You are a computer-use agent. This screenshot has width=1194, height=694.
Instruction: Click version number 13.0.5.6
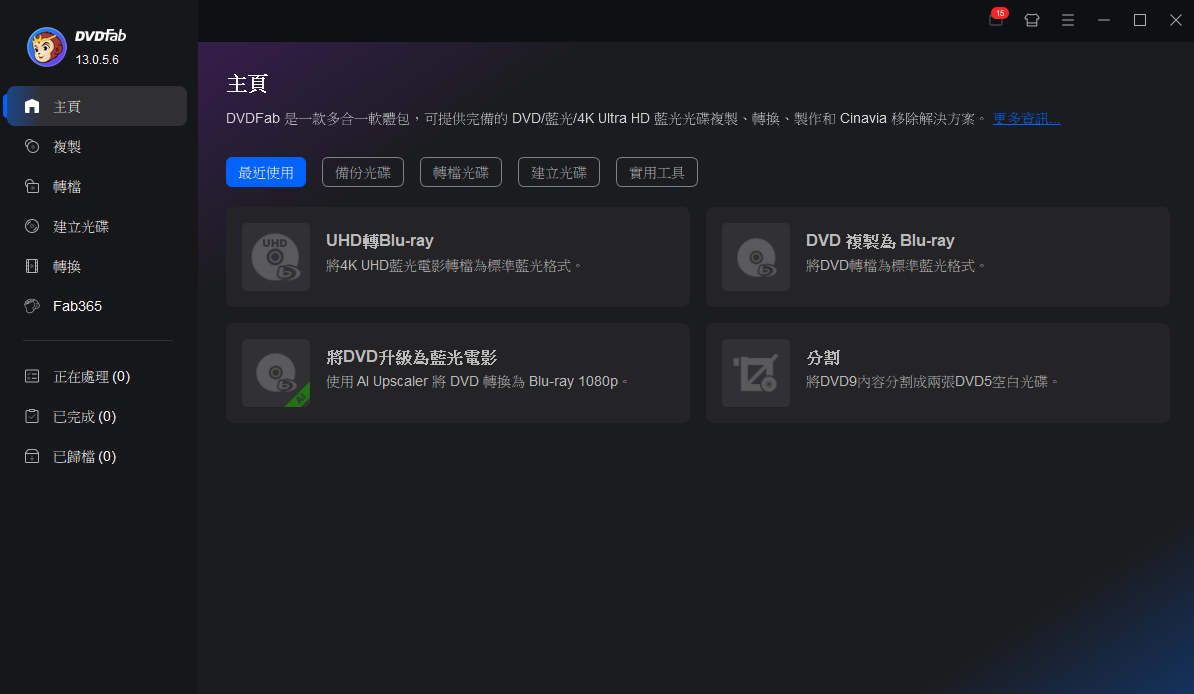click(x=97, y=59)
